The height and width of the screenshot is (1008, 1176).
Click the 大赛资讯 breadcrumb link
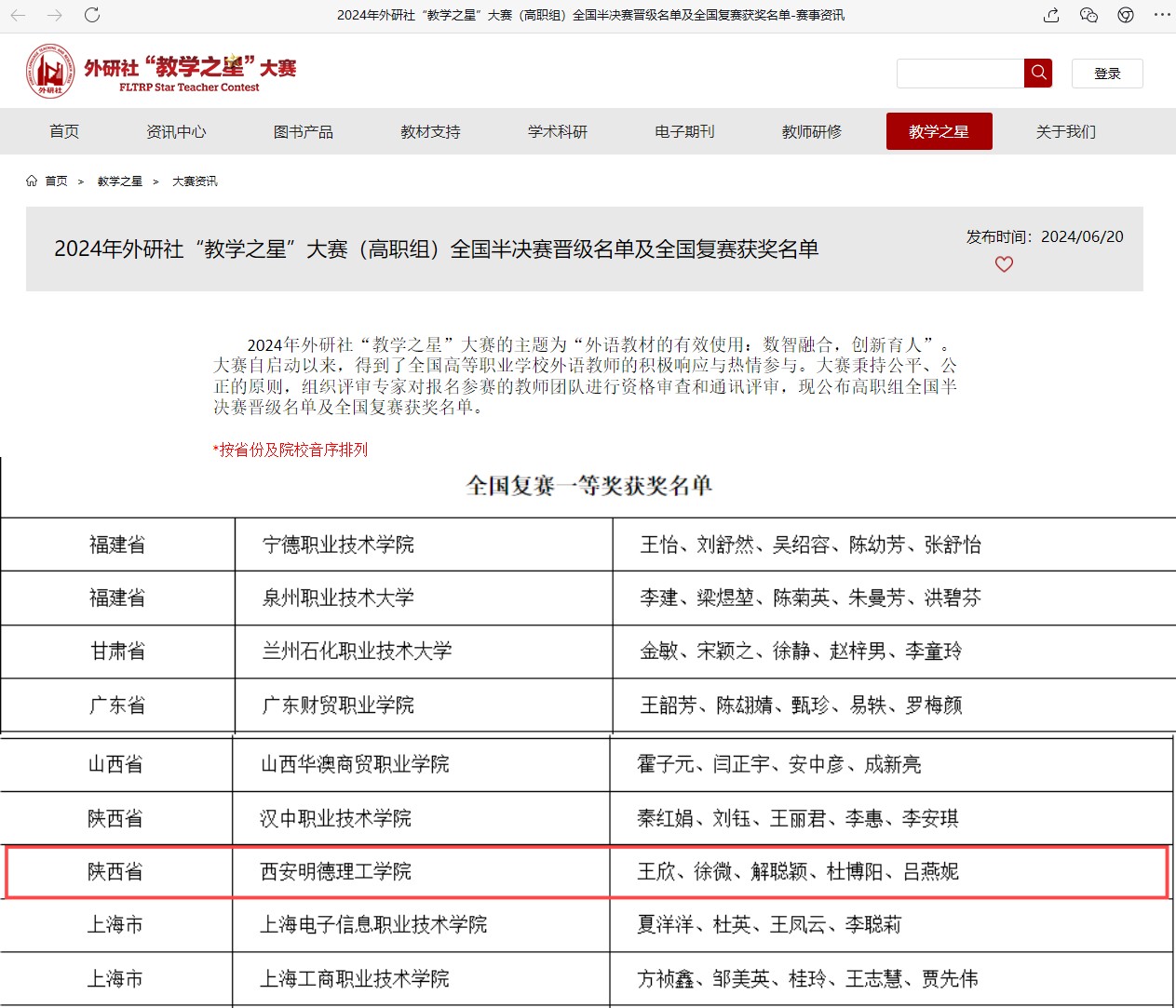click(195, 181)
